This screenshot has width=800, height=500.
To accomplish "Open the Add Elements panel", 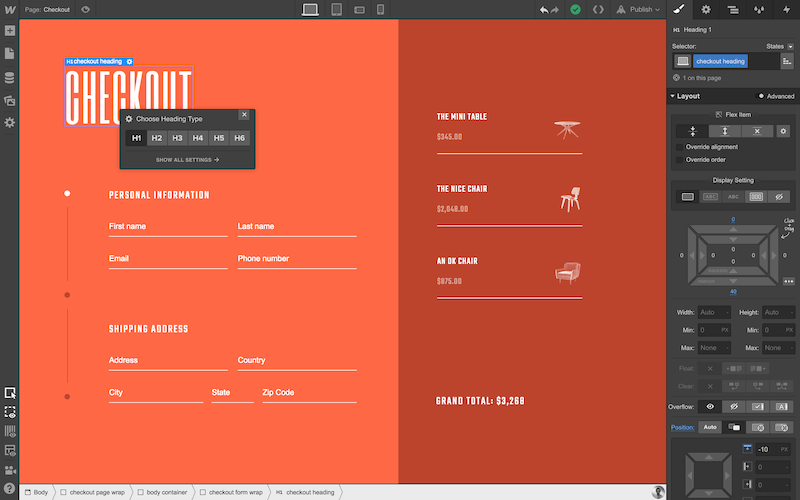I will pos(10,31).
